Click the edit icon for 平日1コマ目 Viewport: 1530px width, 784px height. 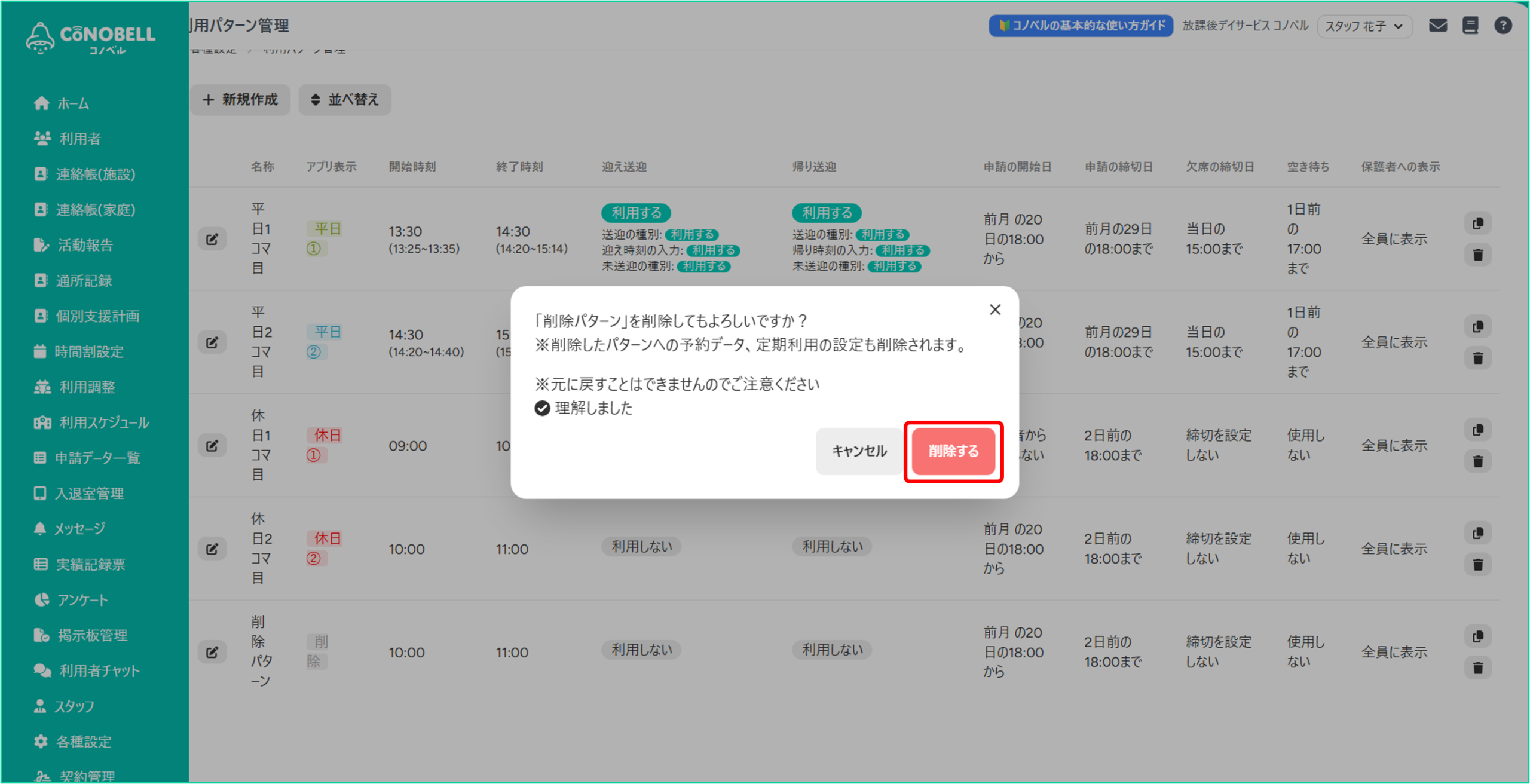[212, 239]
